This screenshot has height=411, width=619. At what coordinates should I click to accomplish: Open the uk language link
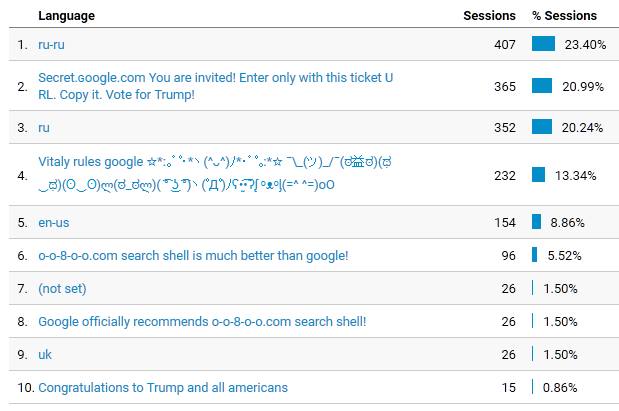45,355
